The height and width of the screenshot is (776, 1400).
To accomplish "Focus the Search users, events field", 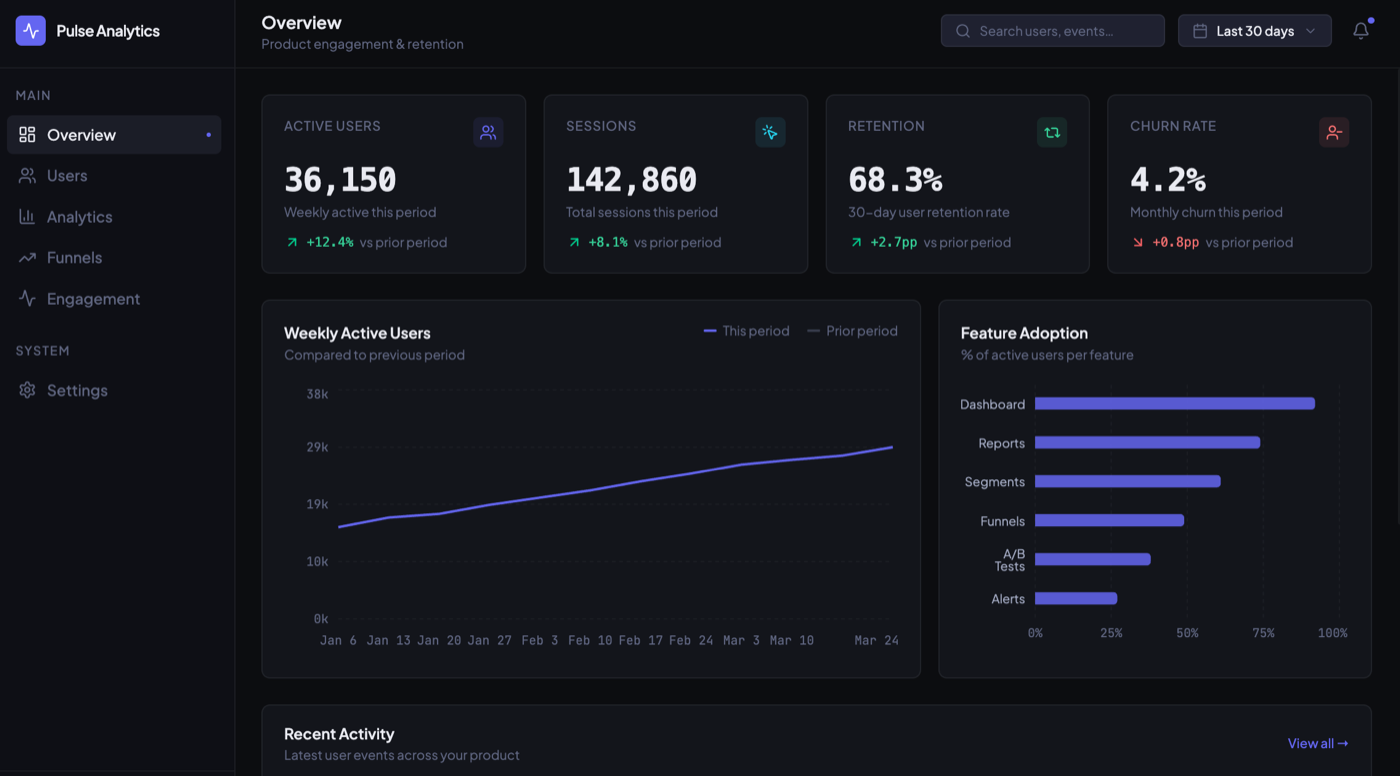I will pyautogui.click(x=1053, y=31).
